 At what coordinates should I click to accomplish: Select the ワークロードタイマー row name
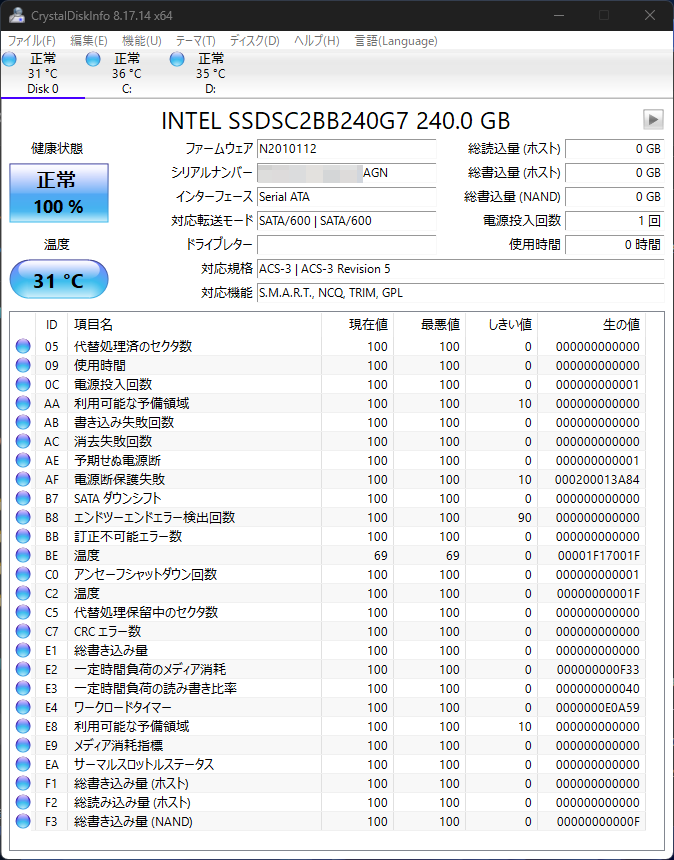click(122, 708)
